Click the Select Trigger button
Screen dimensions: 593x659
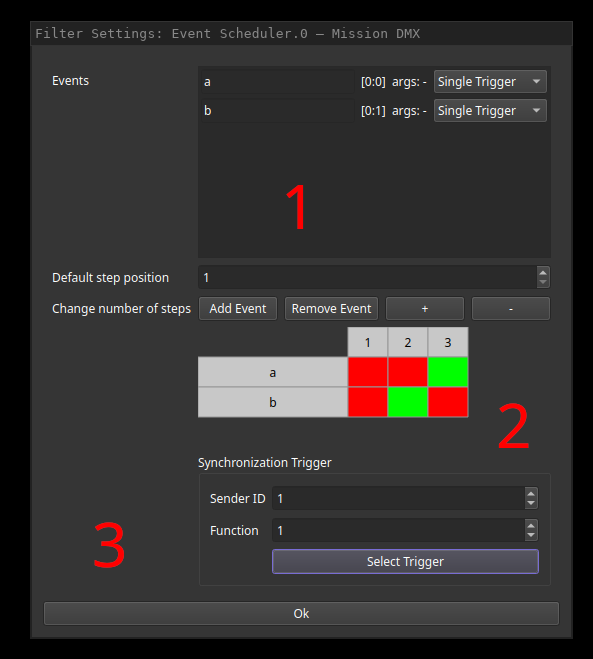405,561
